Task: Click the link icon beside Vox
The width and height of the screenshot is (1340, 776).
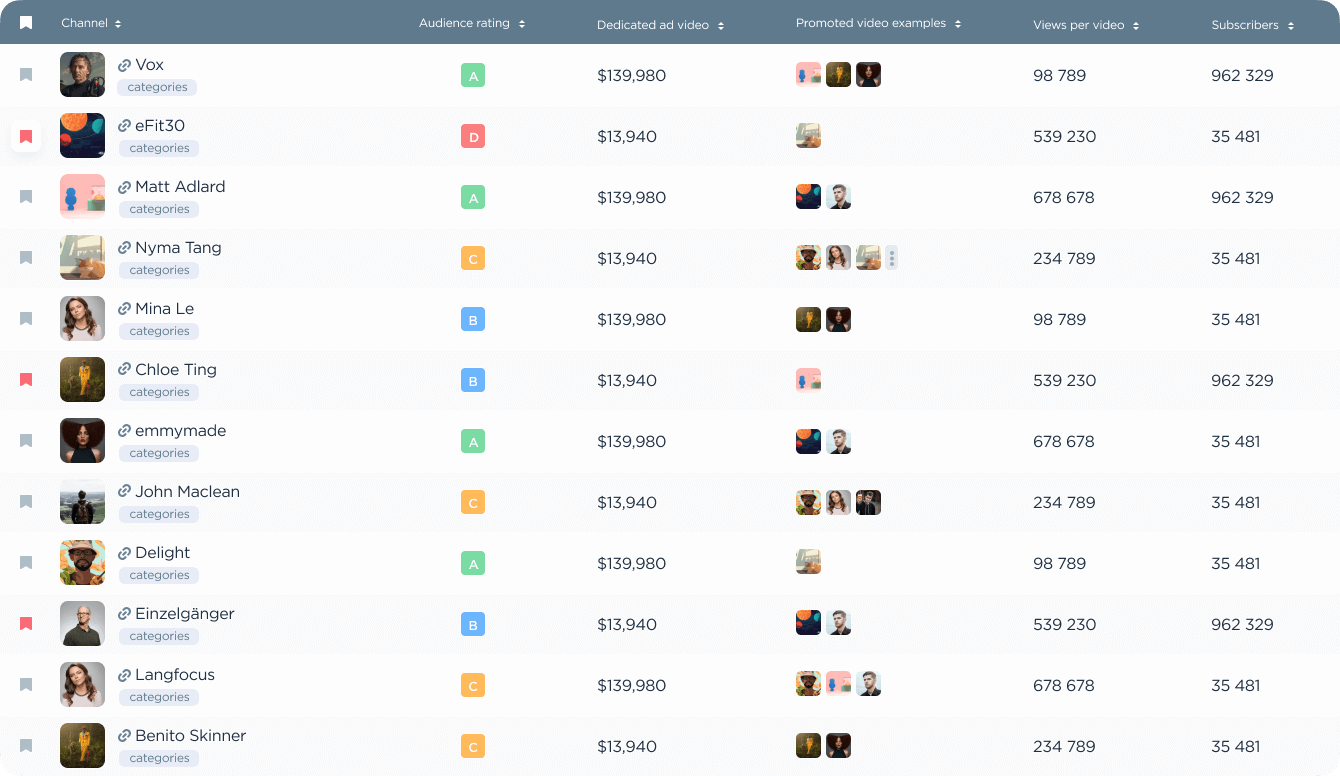Action: pyautogui.click(x=124, y=65)
